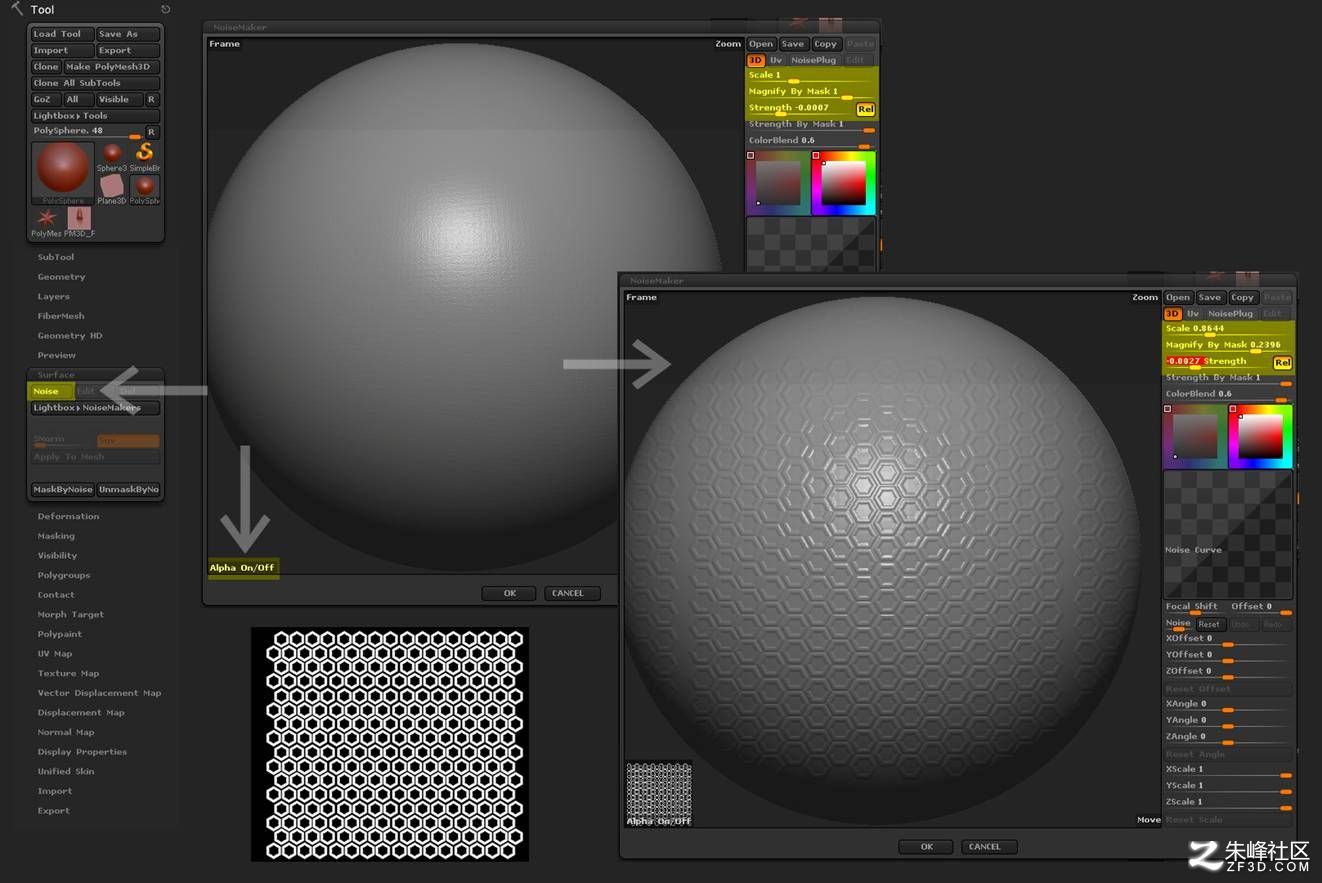Click the rainbow color picker in front NoiseMaker
Viewport: 1322px width, 883px height.
[1260, 436]
